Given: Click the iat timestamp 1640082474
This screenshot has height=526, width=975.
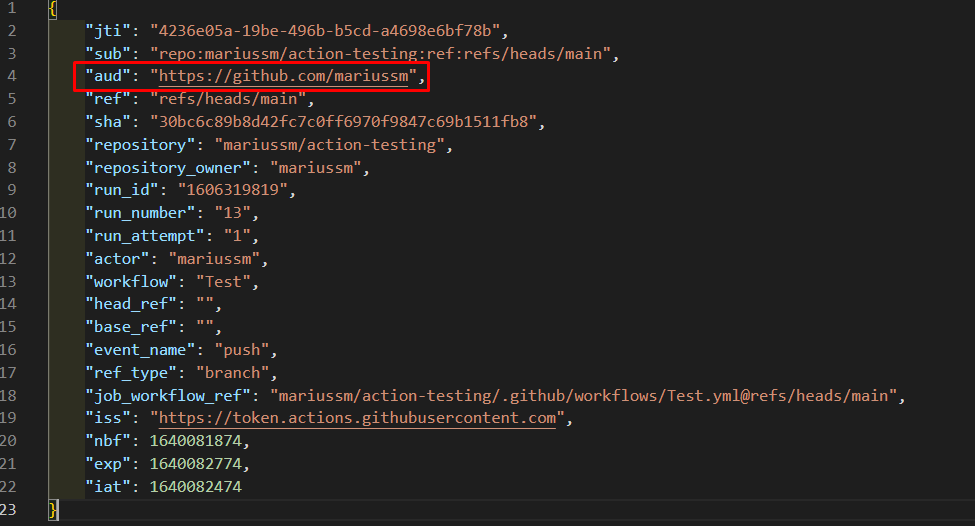Looking at the screenshot, I should [x=195, y=487].
